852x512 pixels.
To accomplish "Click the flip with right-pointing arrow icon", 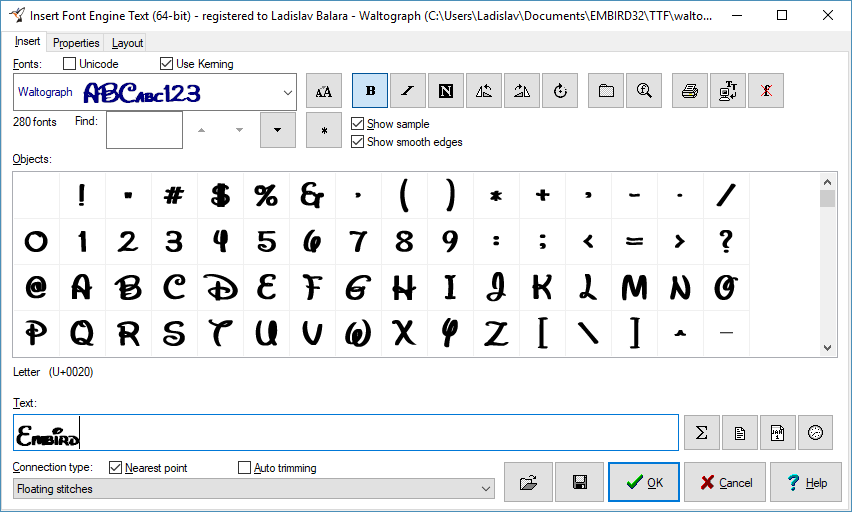I will click(522, 91).
